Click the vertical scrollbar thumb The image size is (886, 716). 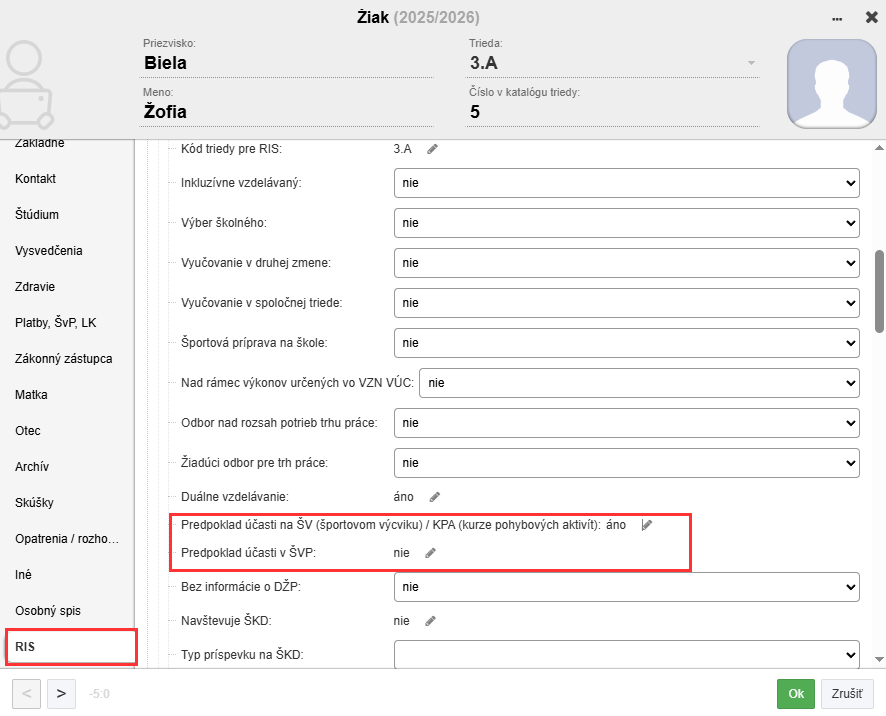click(x=879, y=290)
